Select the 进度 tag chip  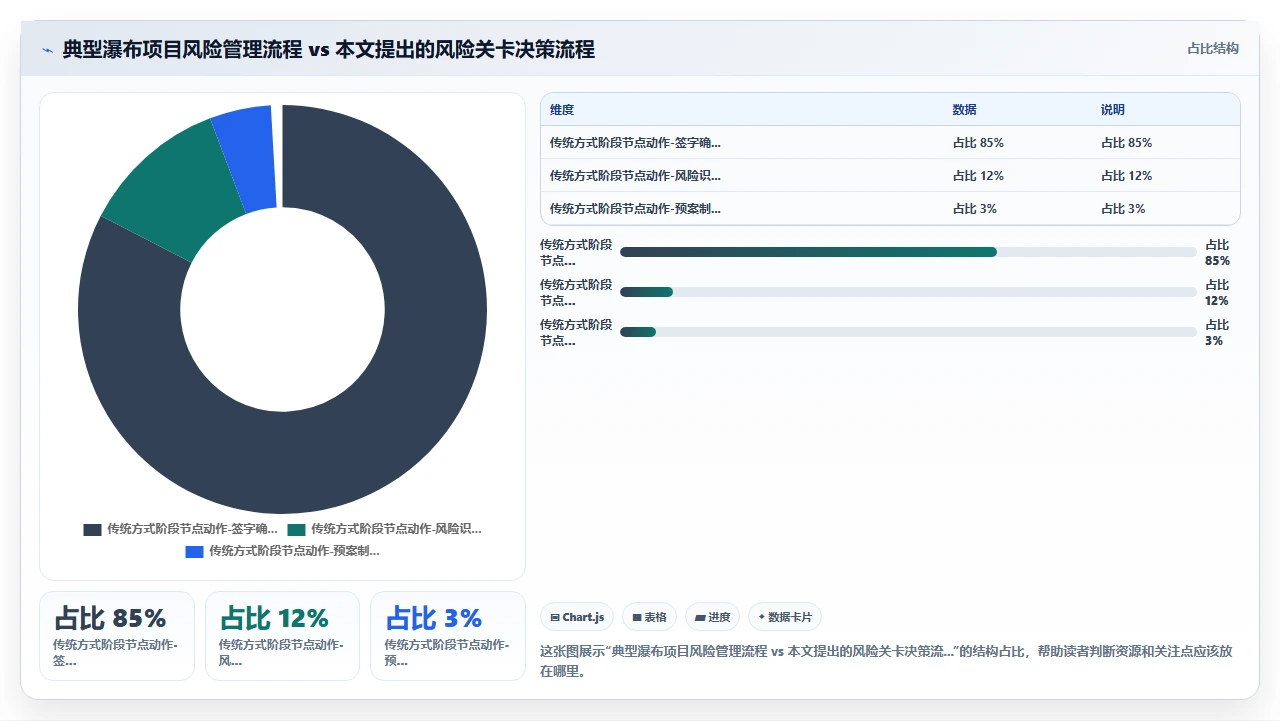(712, 617)
